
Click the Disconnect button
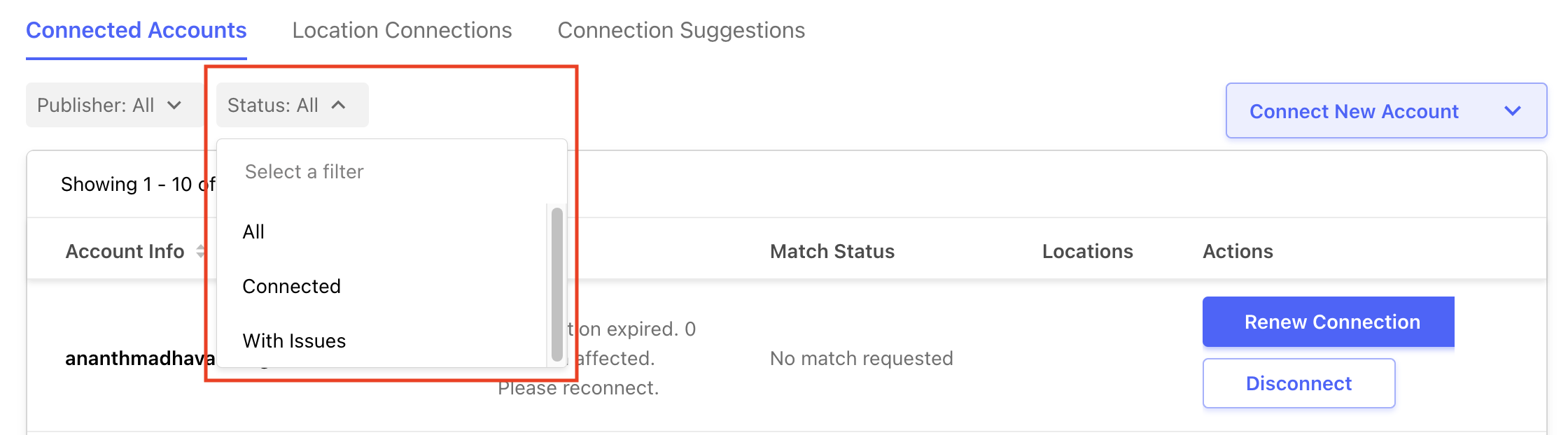click(1298, 383)
